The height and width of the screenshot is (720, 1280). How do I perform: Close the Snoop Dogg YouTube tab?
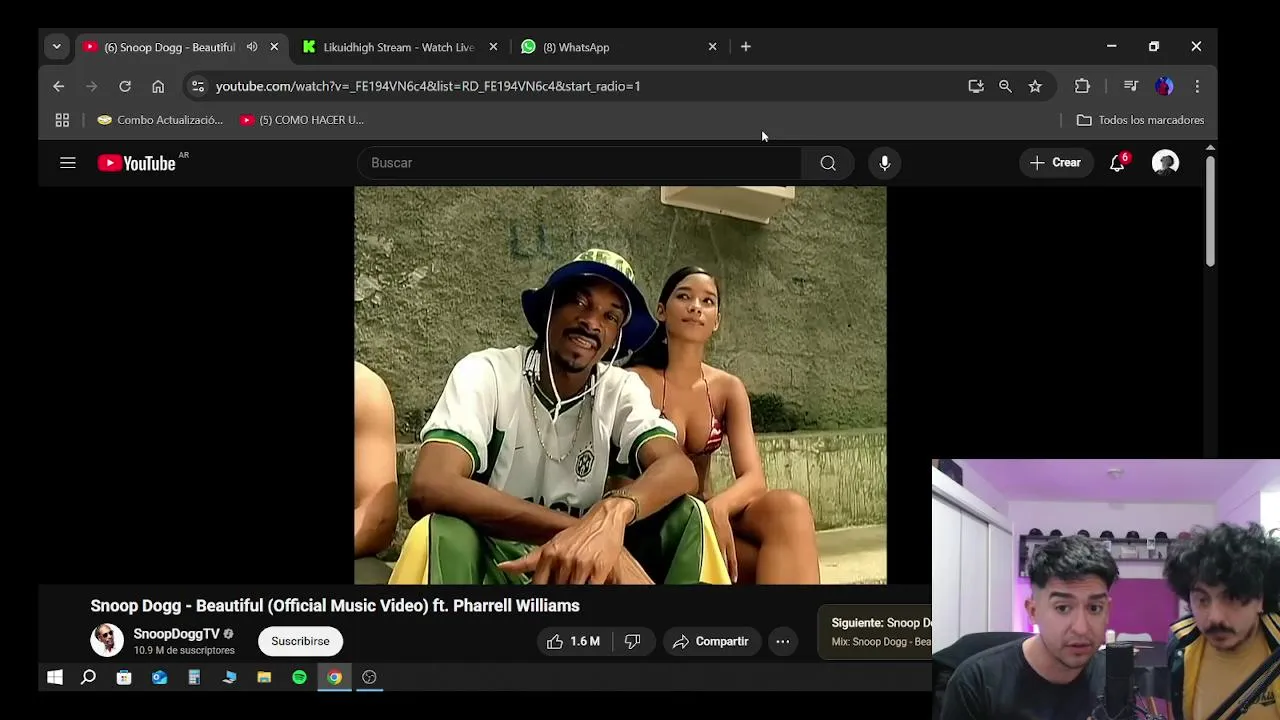click(x=274, y=47)
